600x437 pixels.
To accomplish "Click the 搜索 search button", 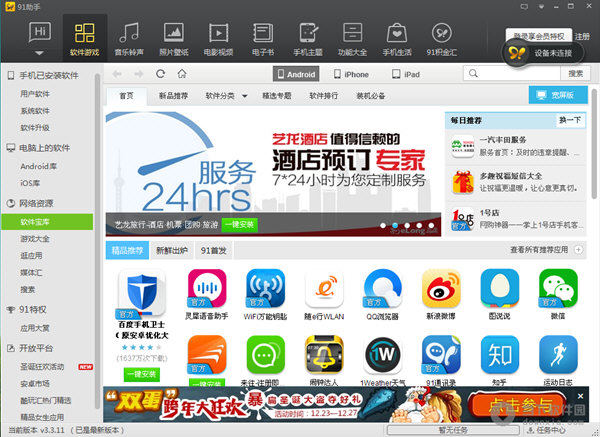I will pyautogui.click(x=575, y=73).
